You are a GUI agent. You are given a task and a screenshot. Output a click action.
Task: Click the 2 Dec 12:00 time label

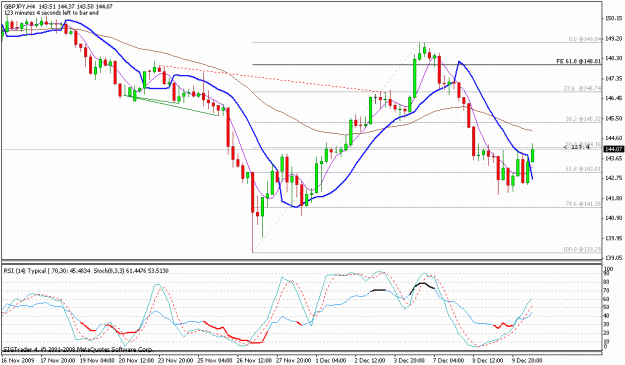370,361
